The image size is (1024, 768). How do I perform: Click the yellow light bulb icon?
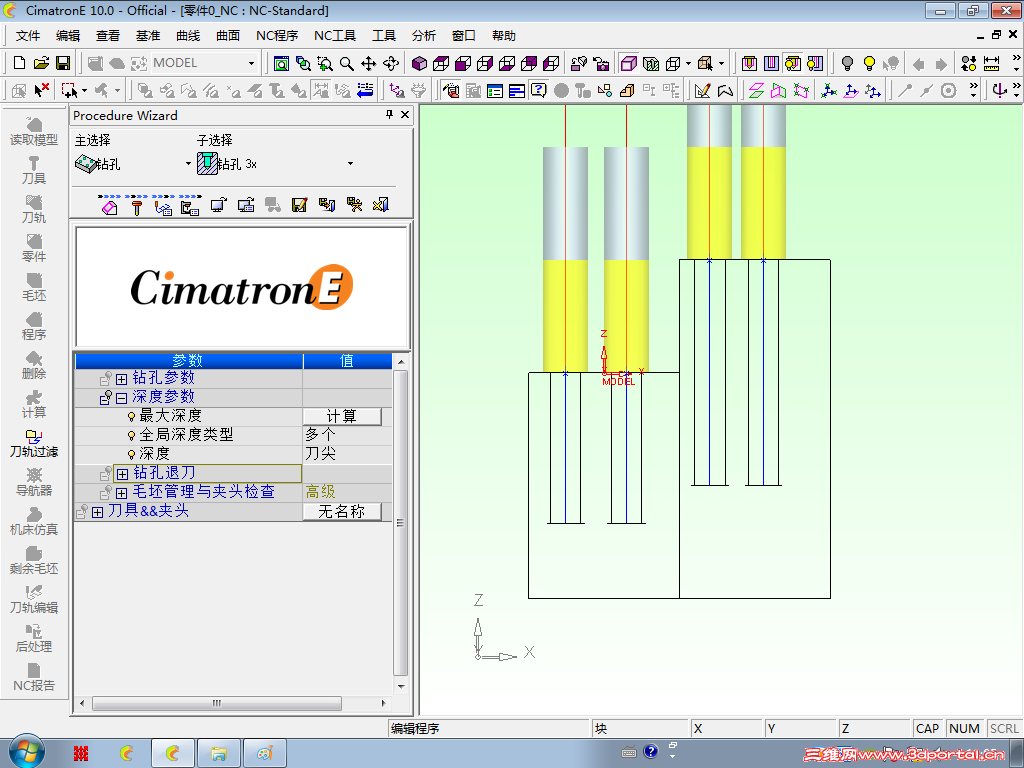(x=869, y=63)
